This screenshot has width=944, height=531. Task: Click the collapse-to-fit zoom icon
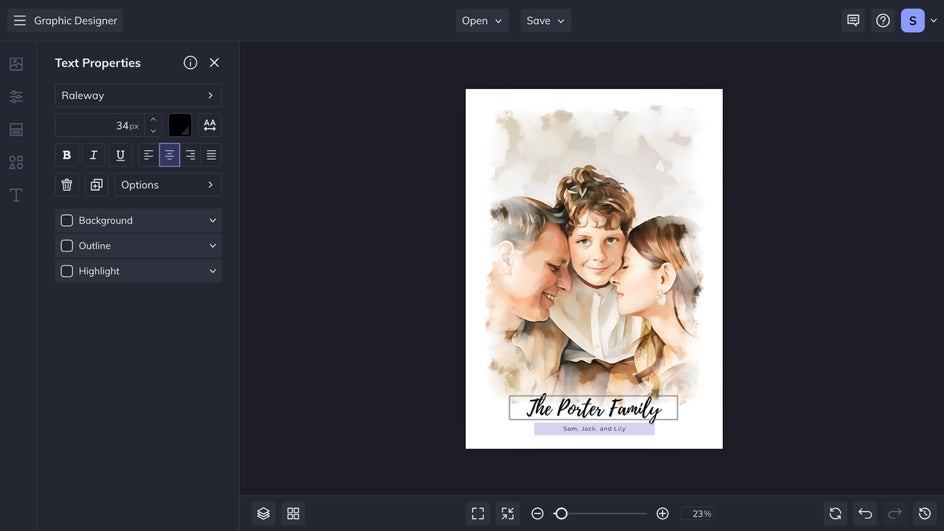508,514
